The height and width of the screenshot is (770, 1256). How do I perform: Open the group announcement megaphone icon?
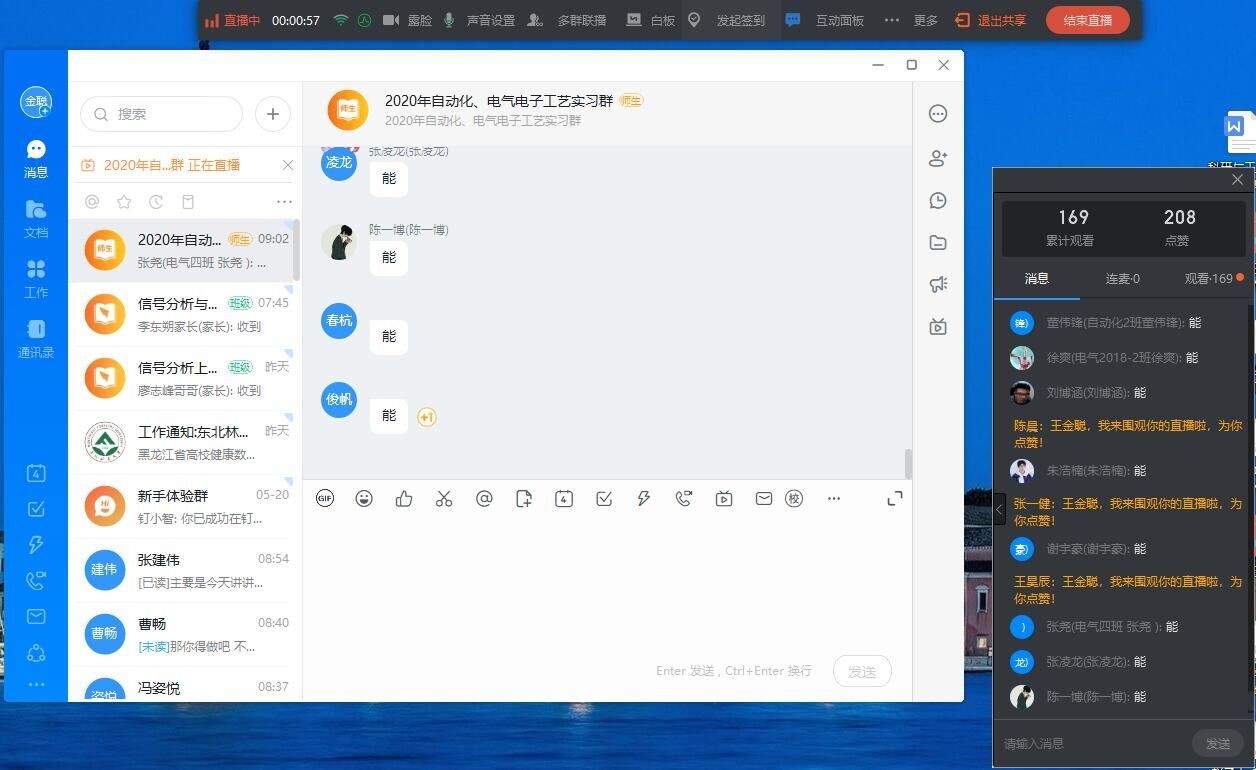click(x=938, y=284)
